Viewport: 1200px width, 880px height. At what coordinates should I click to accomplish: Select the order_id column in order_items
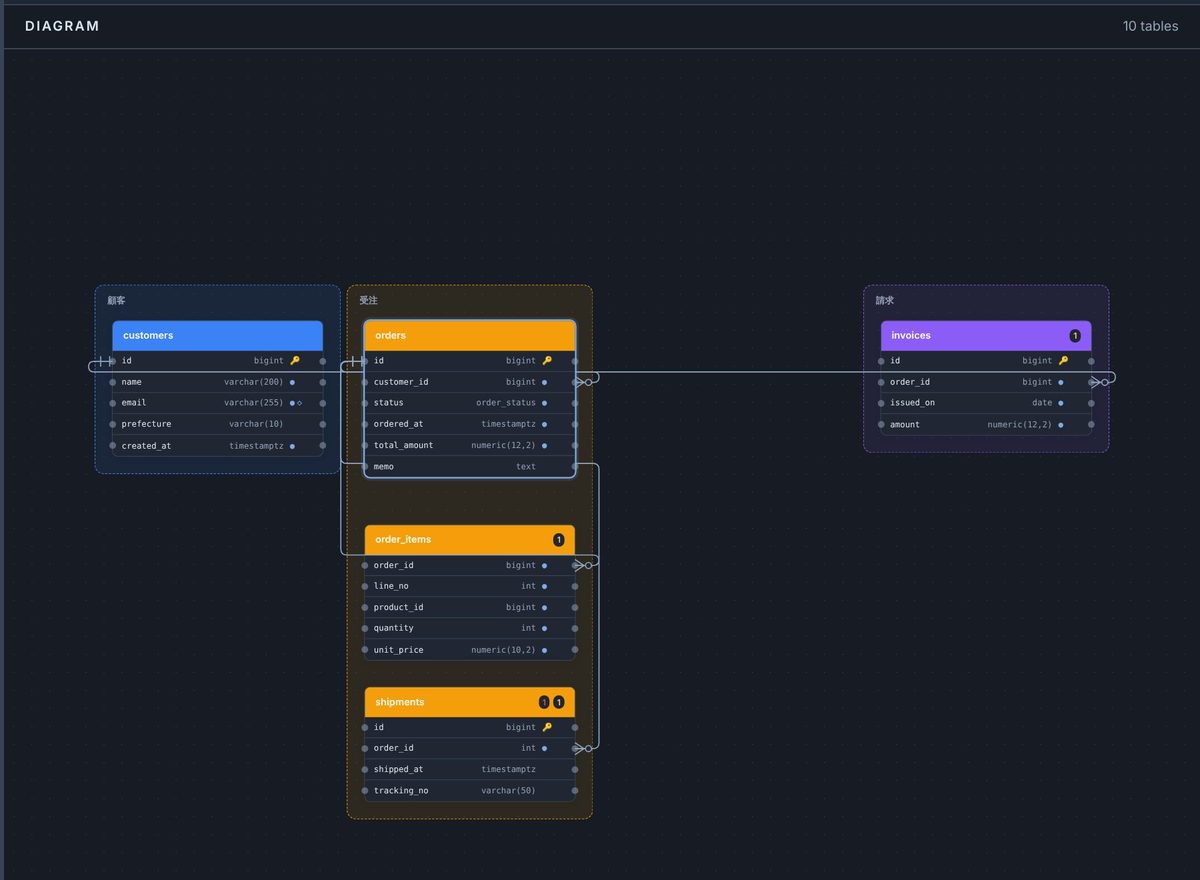(470, 565)
